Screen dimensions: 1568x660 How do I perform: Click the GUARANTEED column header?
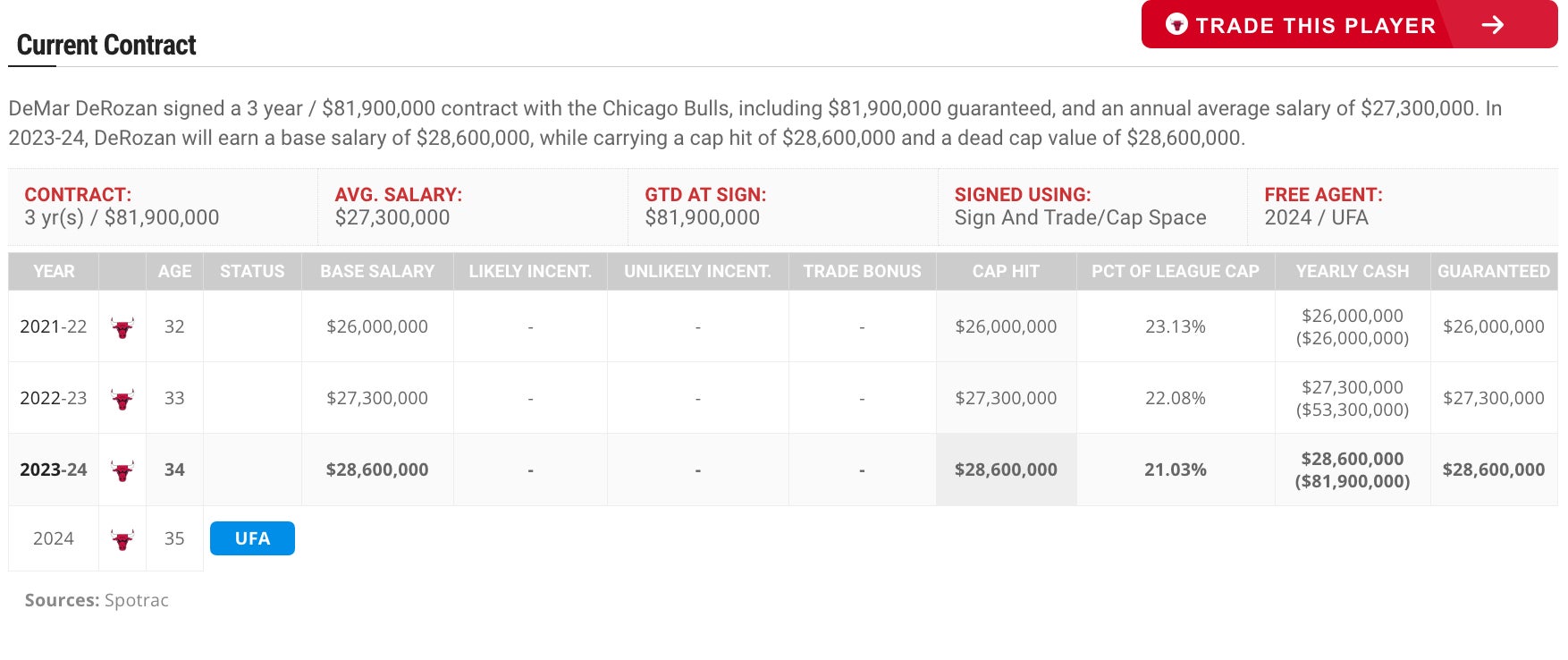pos(1493,272)
